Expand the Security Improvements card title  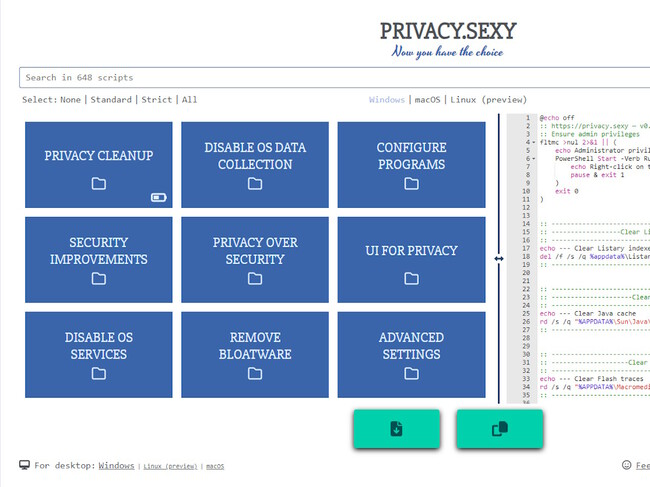tap(99, 251)
